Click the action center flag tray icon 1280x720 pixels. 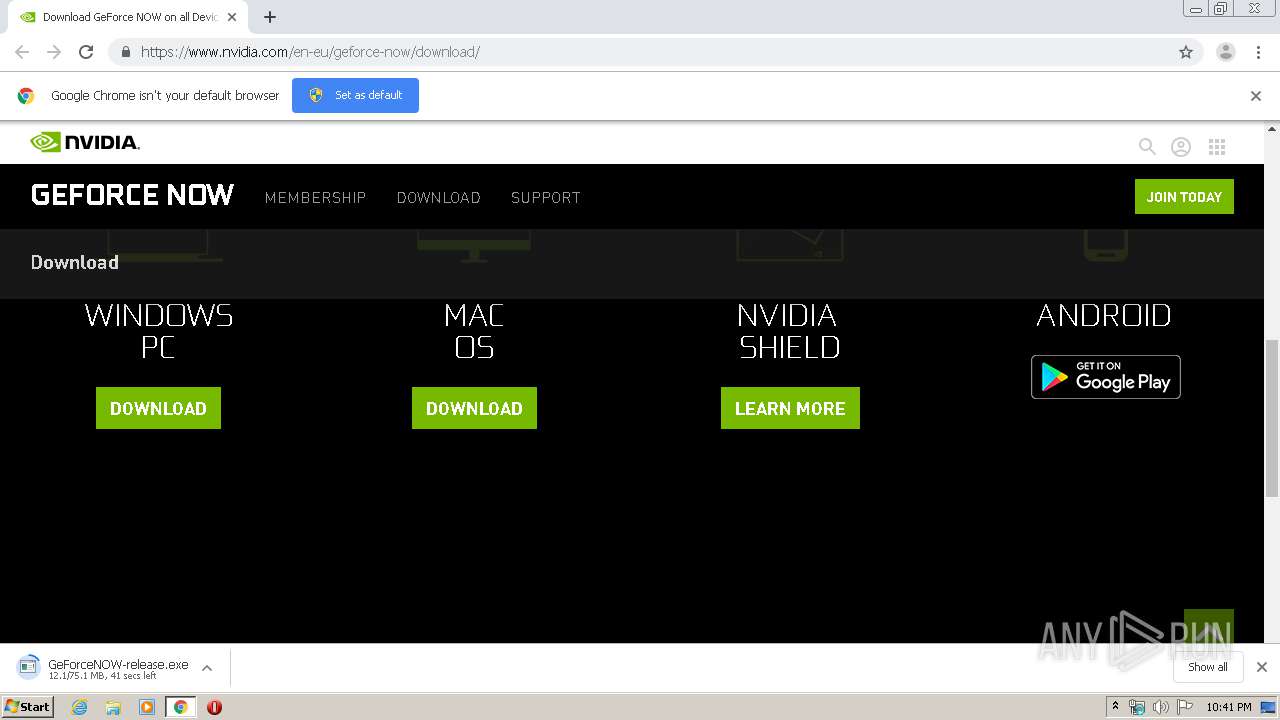click(x=1185, y=707)
